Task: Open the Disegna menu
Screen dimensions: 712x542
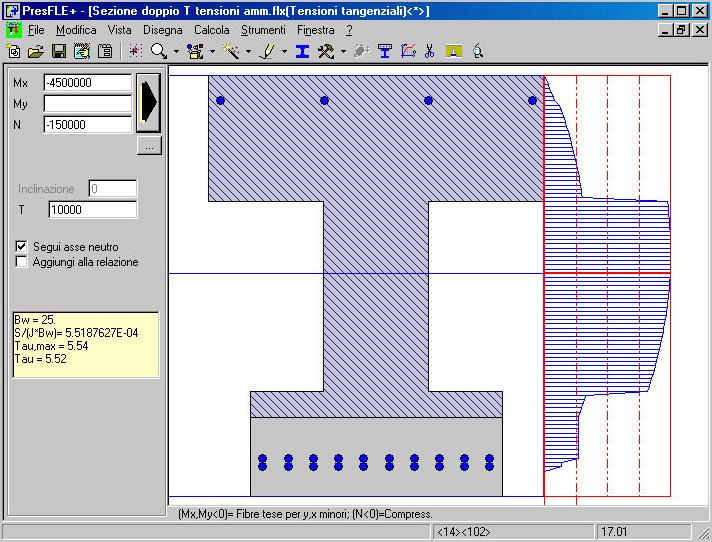Action: (162, 30)
